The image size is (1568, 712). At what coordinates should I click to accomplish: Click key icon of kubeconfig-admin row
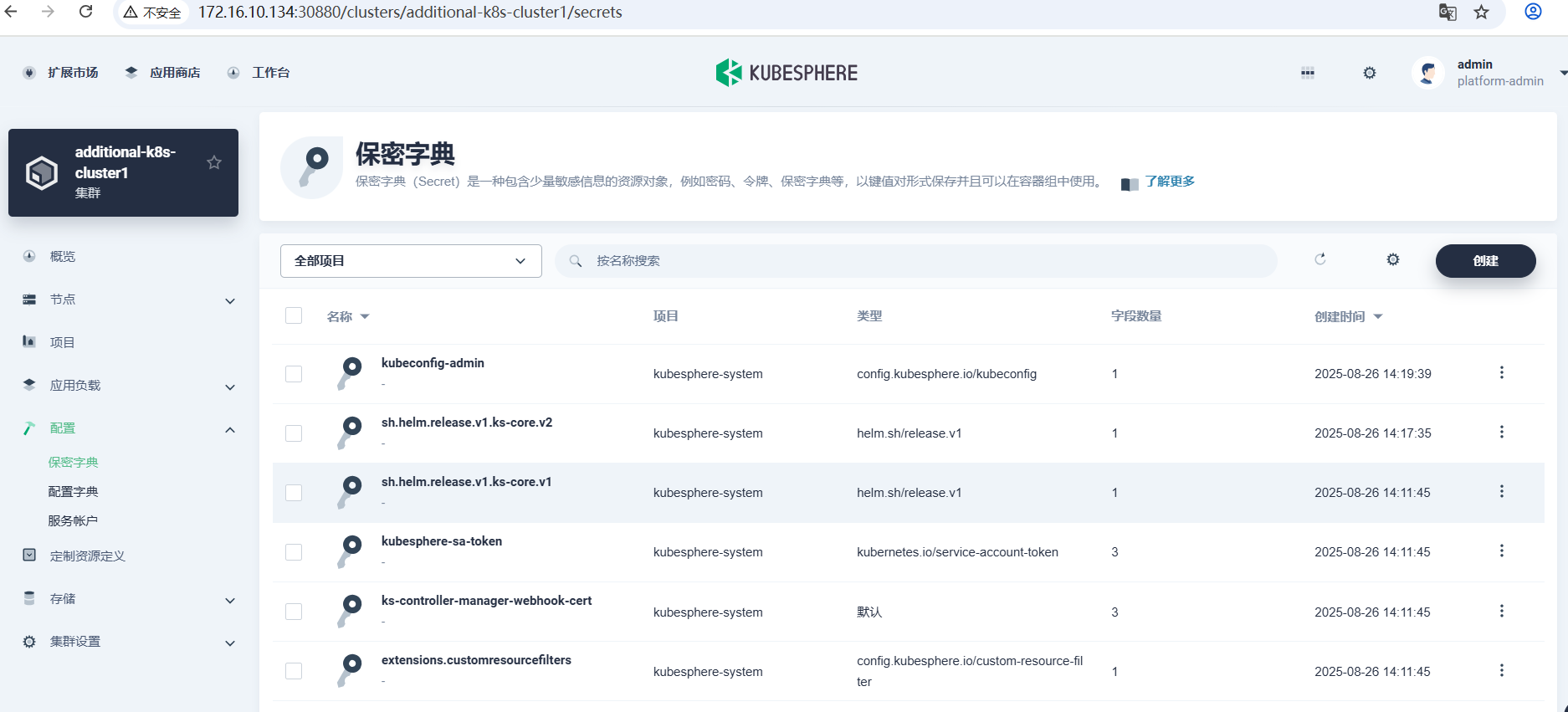click(x=350, y=373)
